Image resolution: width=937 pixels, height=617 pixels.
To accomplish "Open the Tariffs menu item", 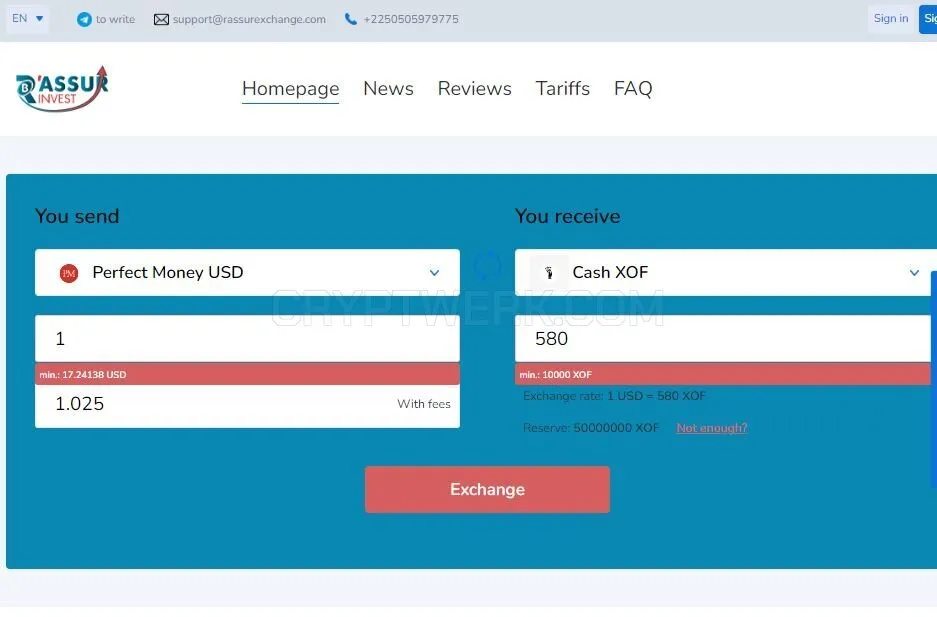I will tap(562, 88).
